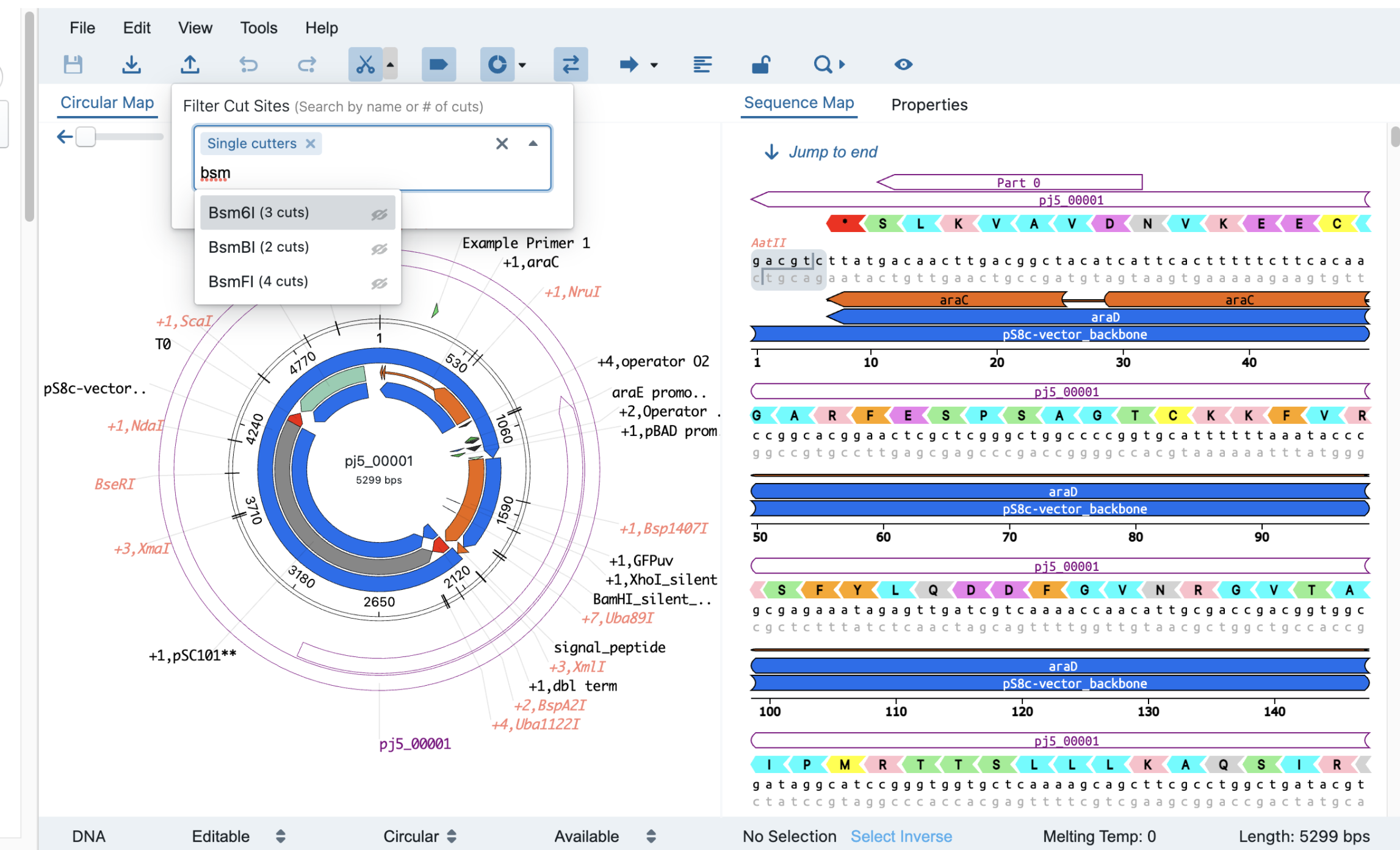Flip to reverse complement view
This screenshot has height=850, width=1400.
pyautogui.click(x=570, y=64)
